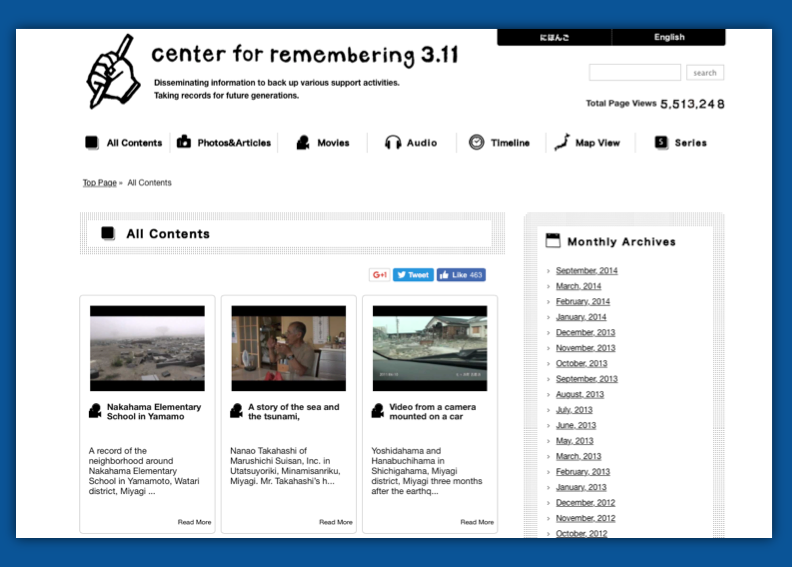Click the Series icon in navigation
The image size is (792, 567).
pyautogui.click(x=661, y=143)
